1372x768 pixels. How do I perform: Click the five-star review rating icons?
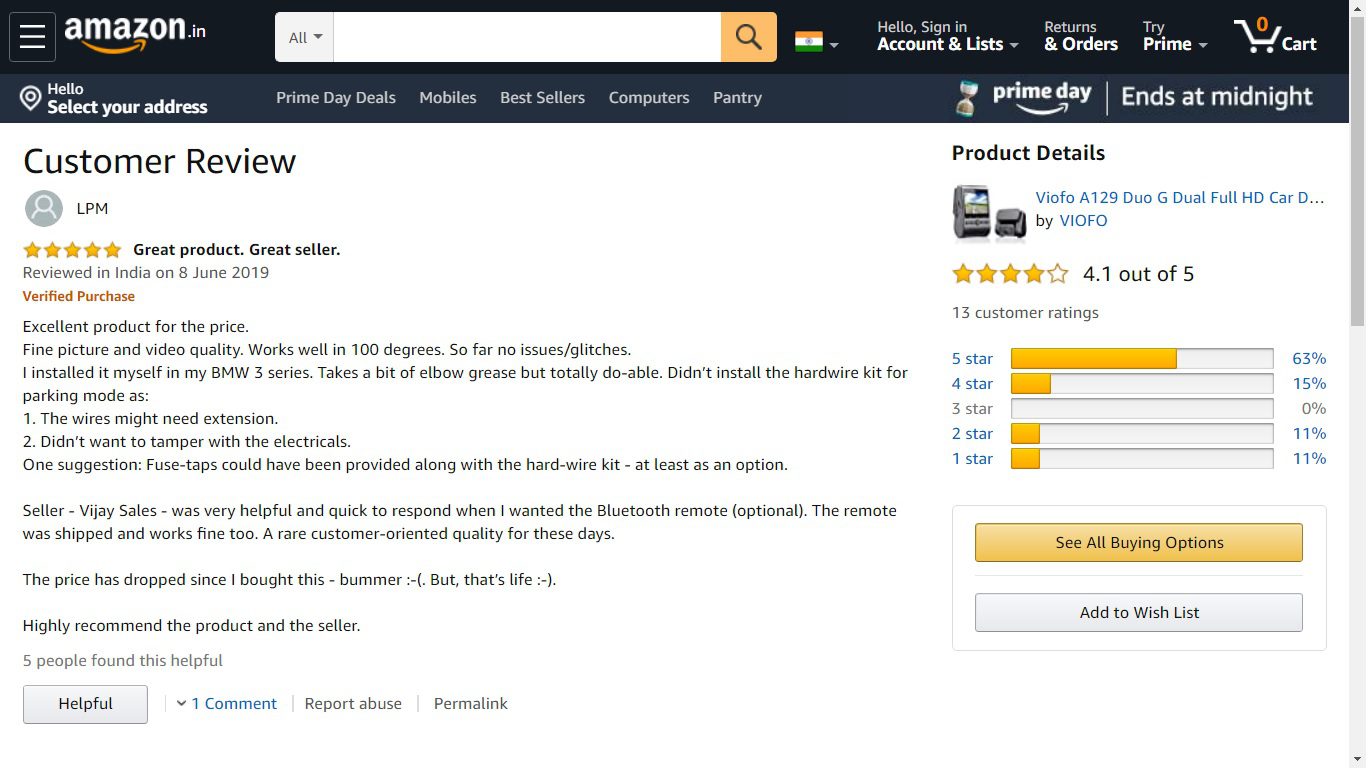[72, 250]
